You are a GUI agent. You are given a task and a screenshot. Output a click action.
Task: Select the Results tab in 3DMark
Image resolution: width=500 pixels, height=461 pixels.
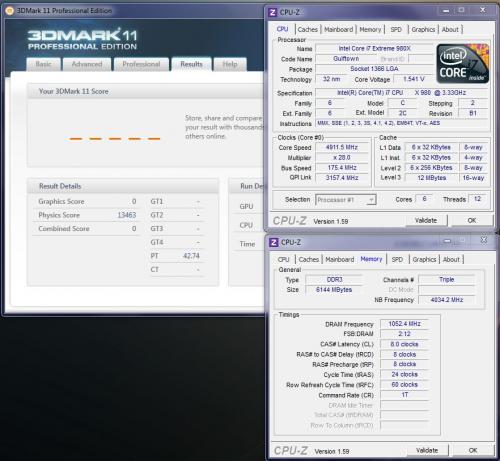[x=191, y=64]
